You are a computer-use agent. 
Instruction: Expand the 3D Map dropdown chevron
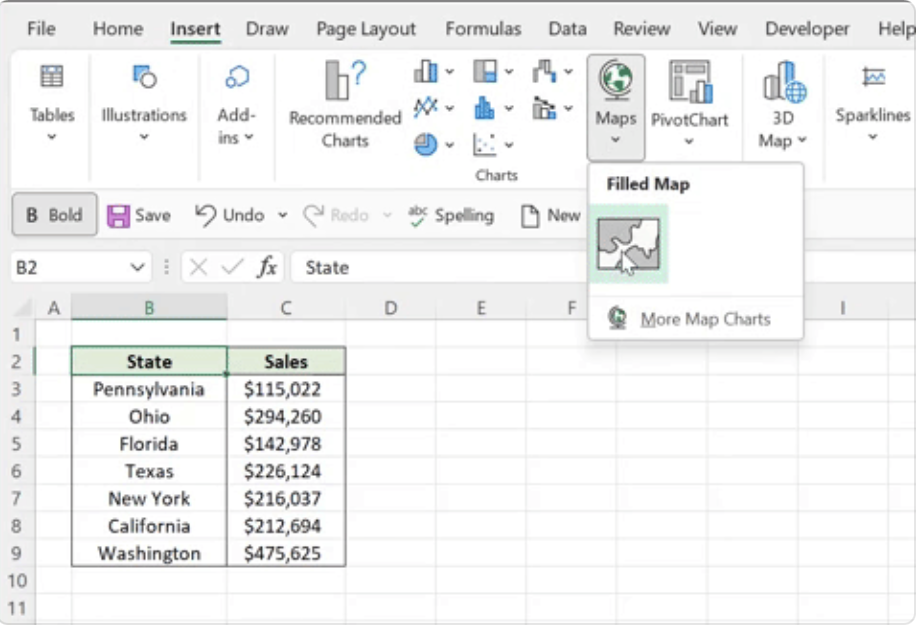point(802,140)
